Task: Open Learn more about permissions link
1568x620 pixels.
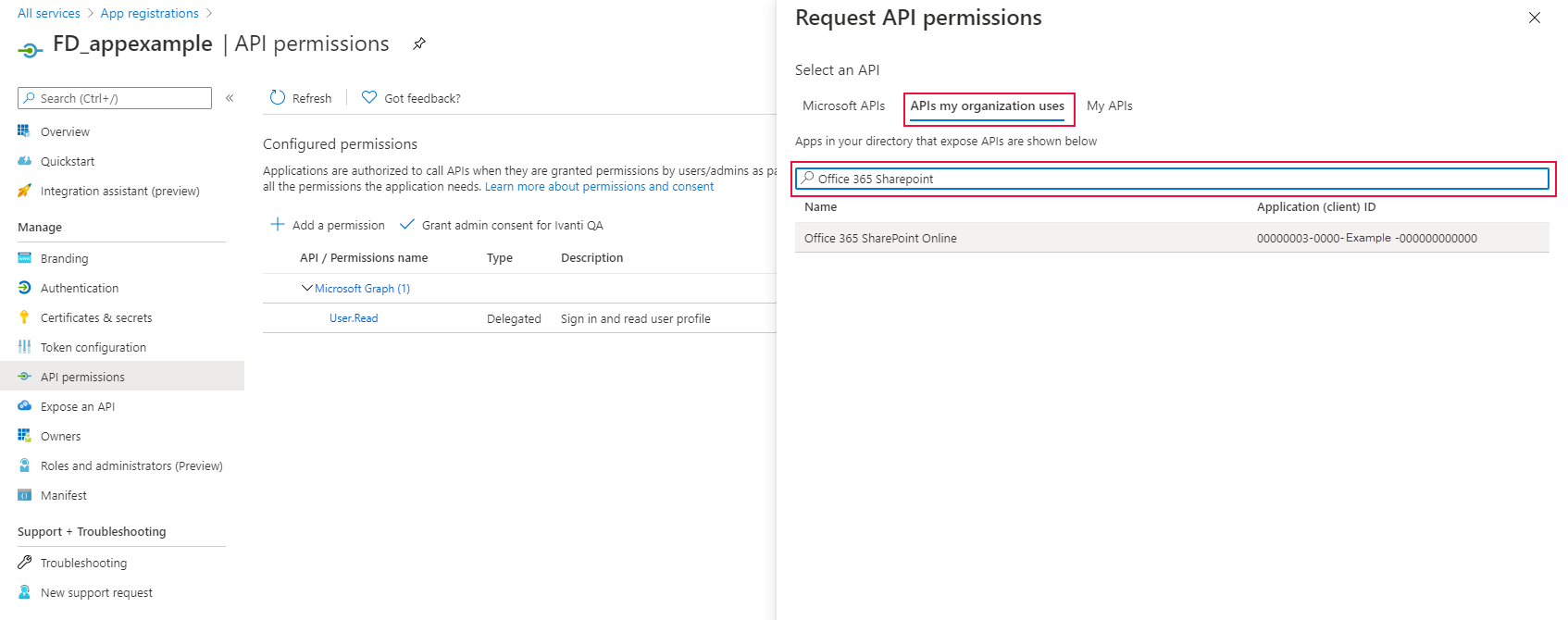Action: [x=599, y=187]
